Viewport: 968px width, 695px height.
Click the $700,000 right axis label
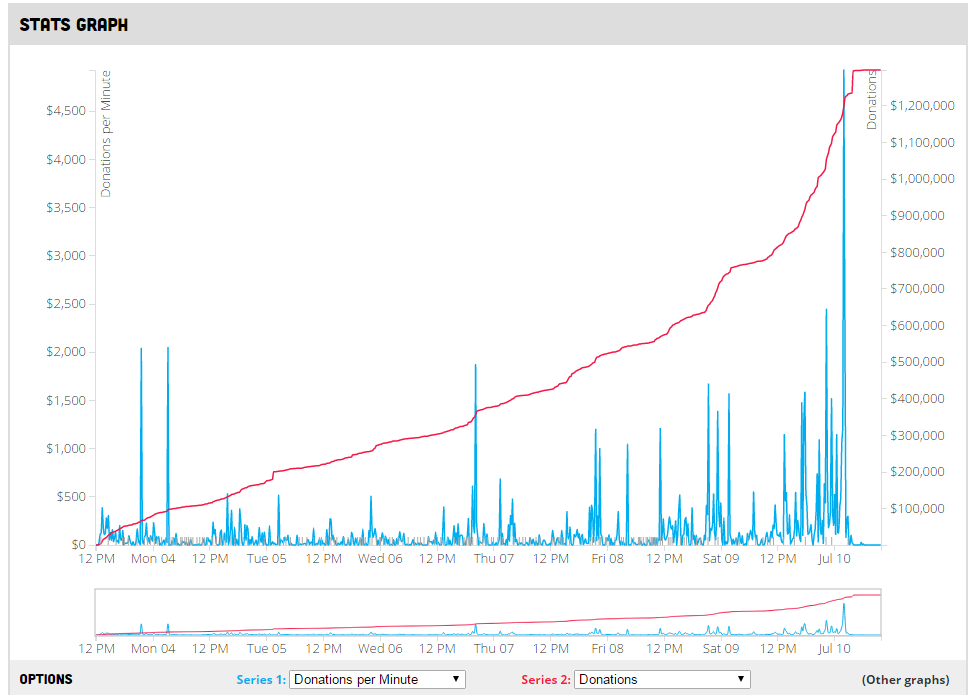coord(917,289)
